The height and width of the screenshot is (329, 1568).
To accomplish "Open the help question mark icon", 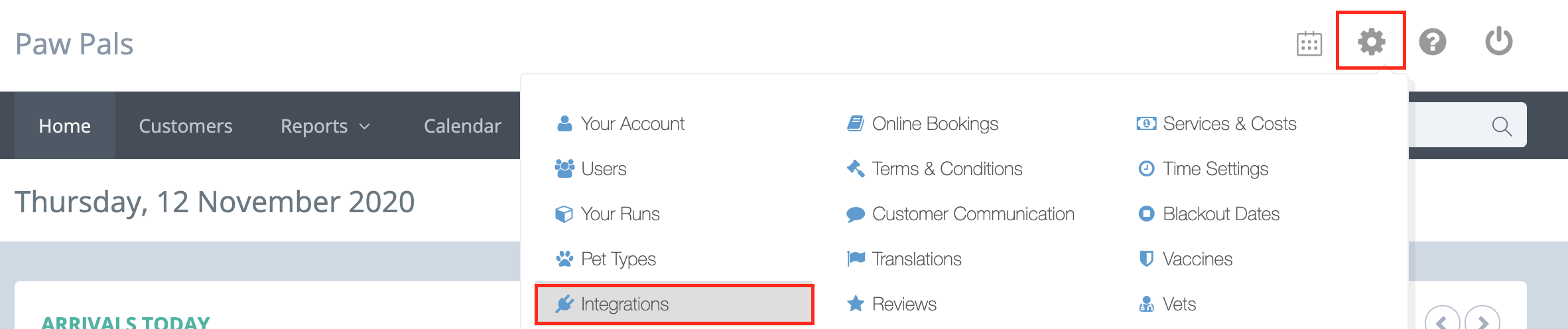I will (1433, 42).
